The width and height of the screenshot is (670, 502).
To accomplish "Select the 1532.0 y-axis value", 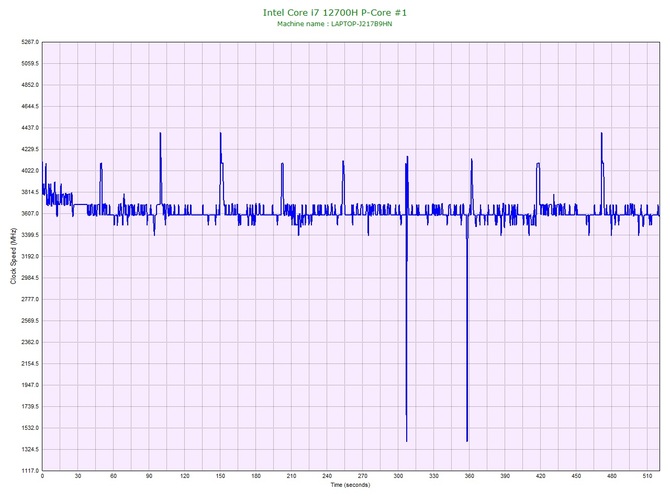I will [30, 428].
